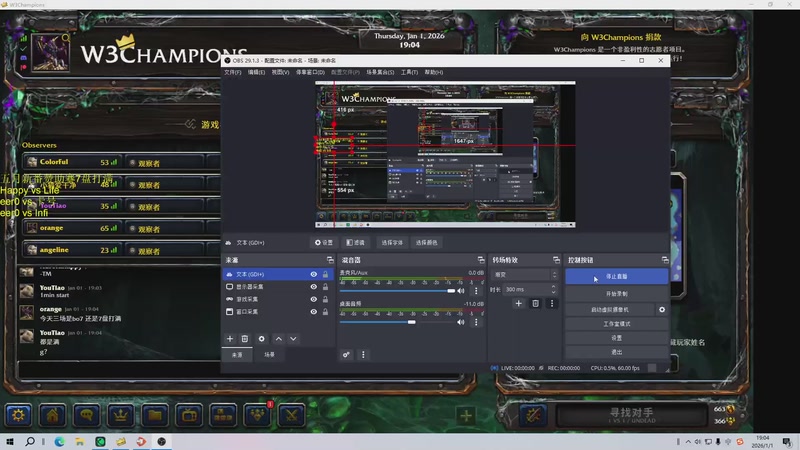
Task: Click 停止直播 stop streaming button
Action: pyautogui.click(x=616, y=277)
